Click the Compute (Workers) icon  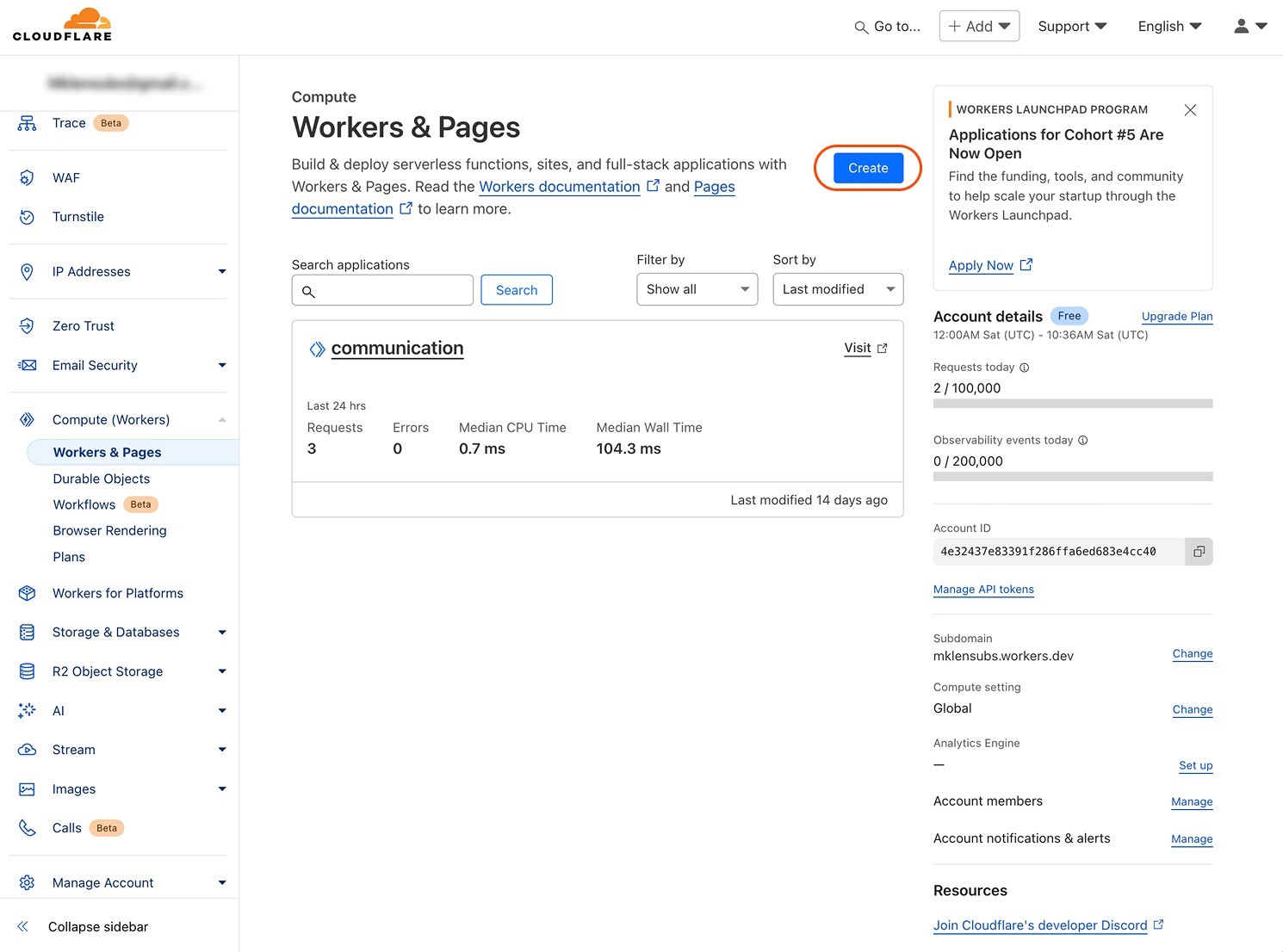pyautogui.click(x=27, y=420)
